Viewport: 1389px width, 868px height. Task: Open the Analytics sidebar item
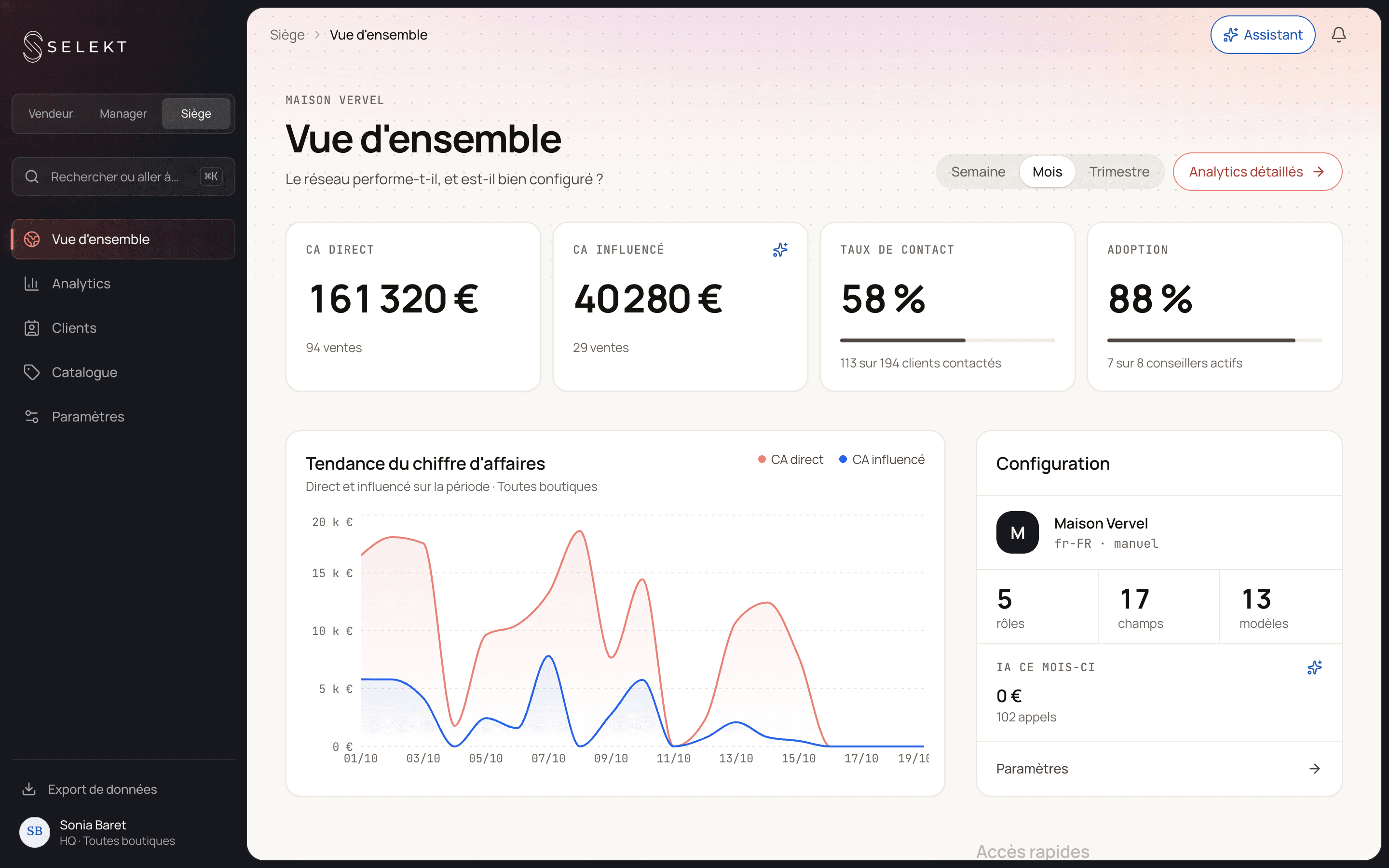pyautogui.click(x=123, y=284)
